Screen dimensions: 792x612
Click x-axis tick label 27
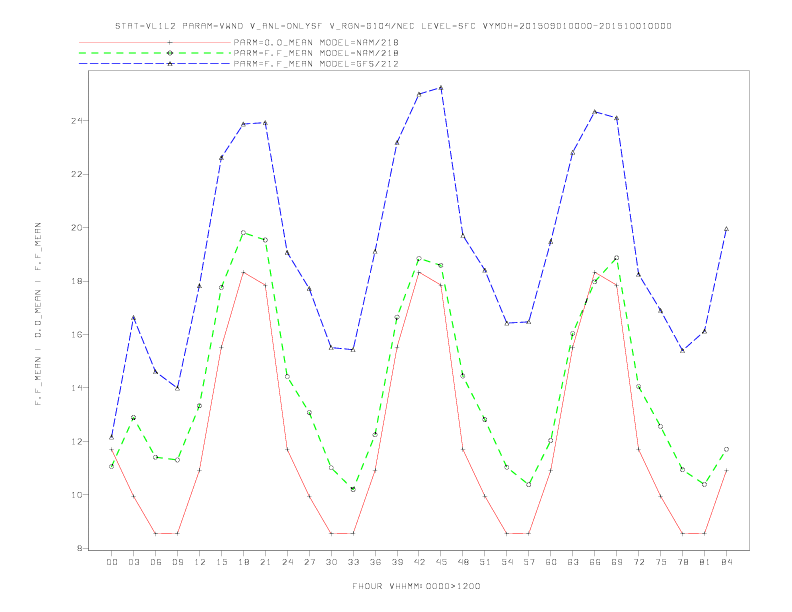pos(309,562)
